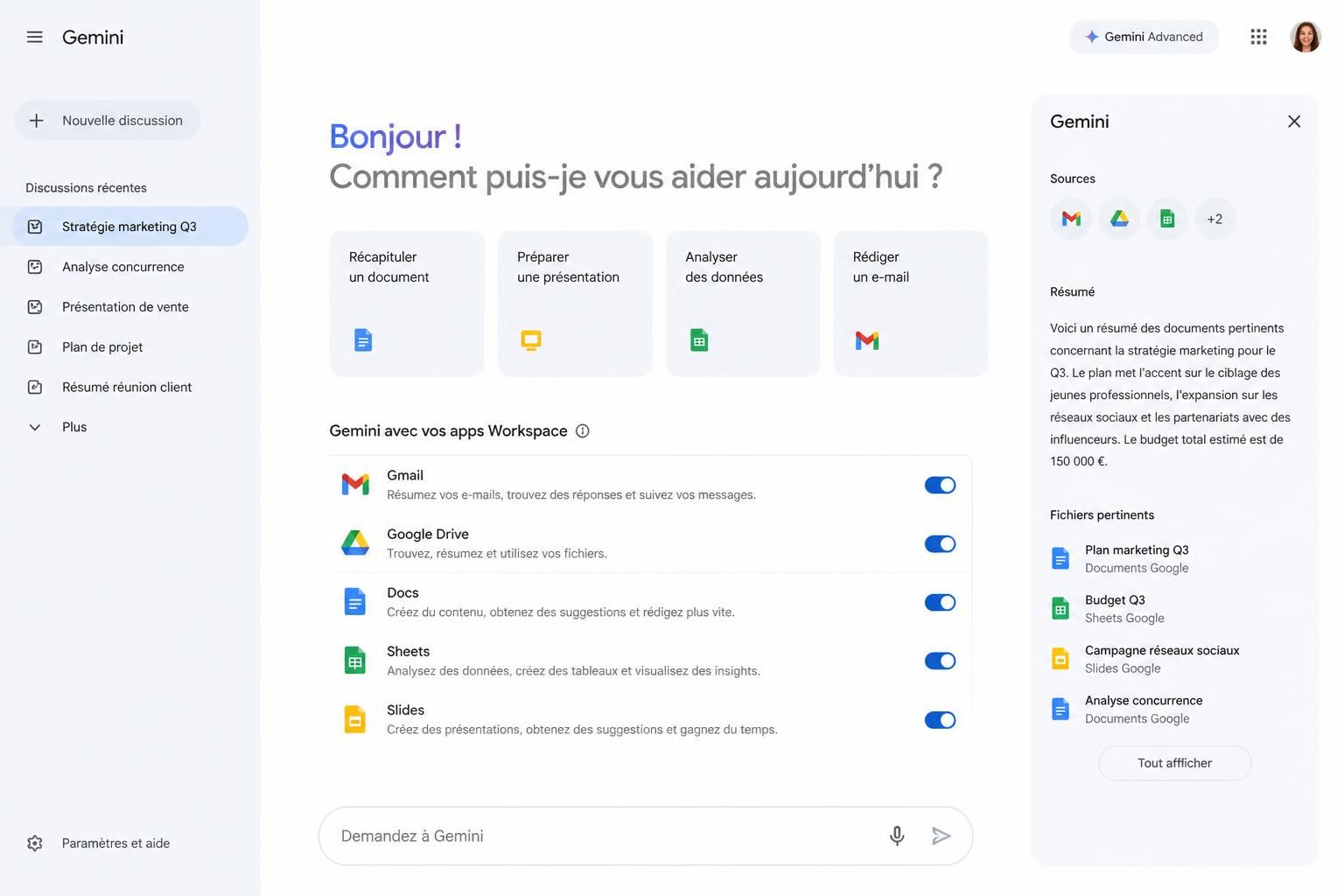
Task: Click the Drive source icon in side panel
Action: (1119, 219)
